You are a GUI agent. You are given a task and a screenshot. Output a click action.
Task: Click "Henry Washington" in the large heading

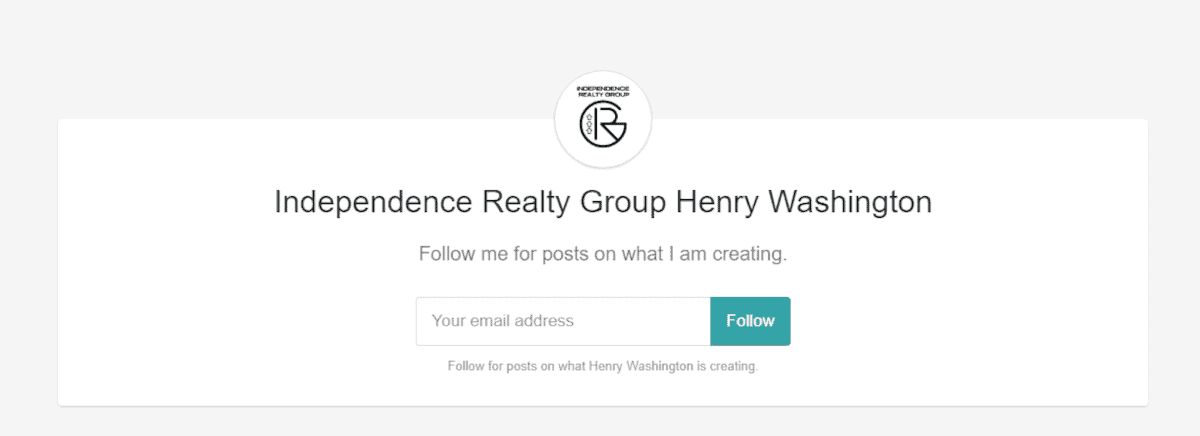coord(804,203)
